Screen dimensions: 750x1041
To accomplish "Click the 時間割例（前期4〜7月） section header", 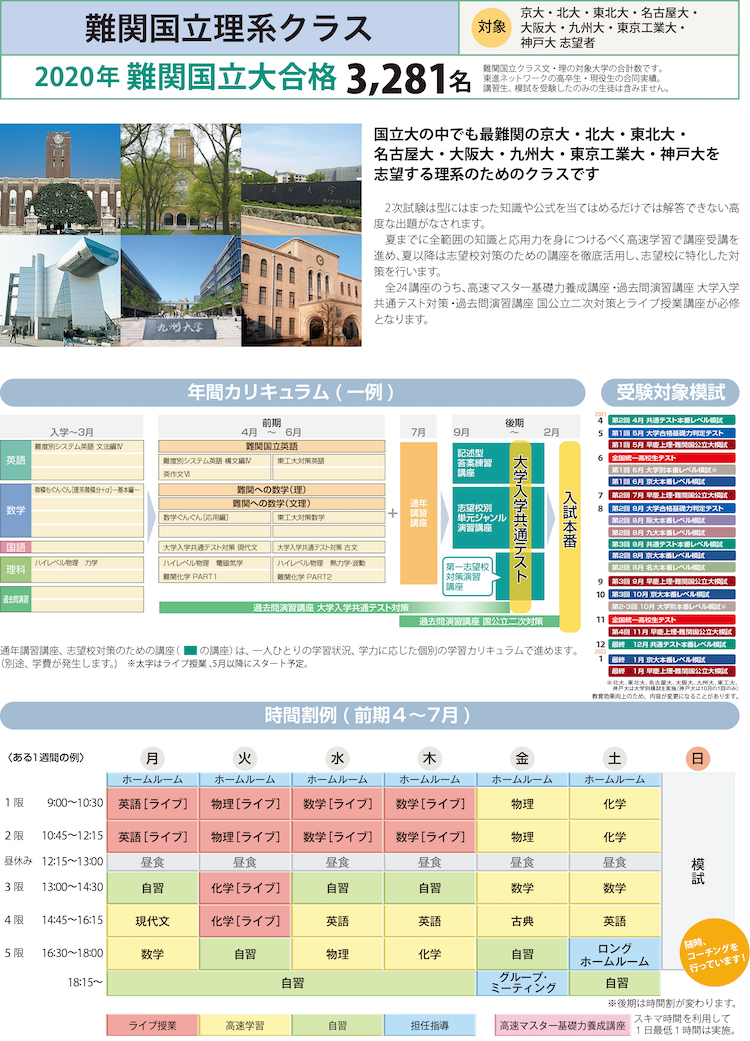I will click(x=369, y=716).
